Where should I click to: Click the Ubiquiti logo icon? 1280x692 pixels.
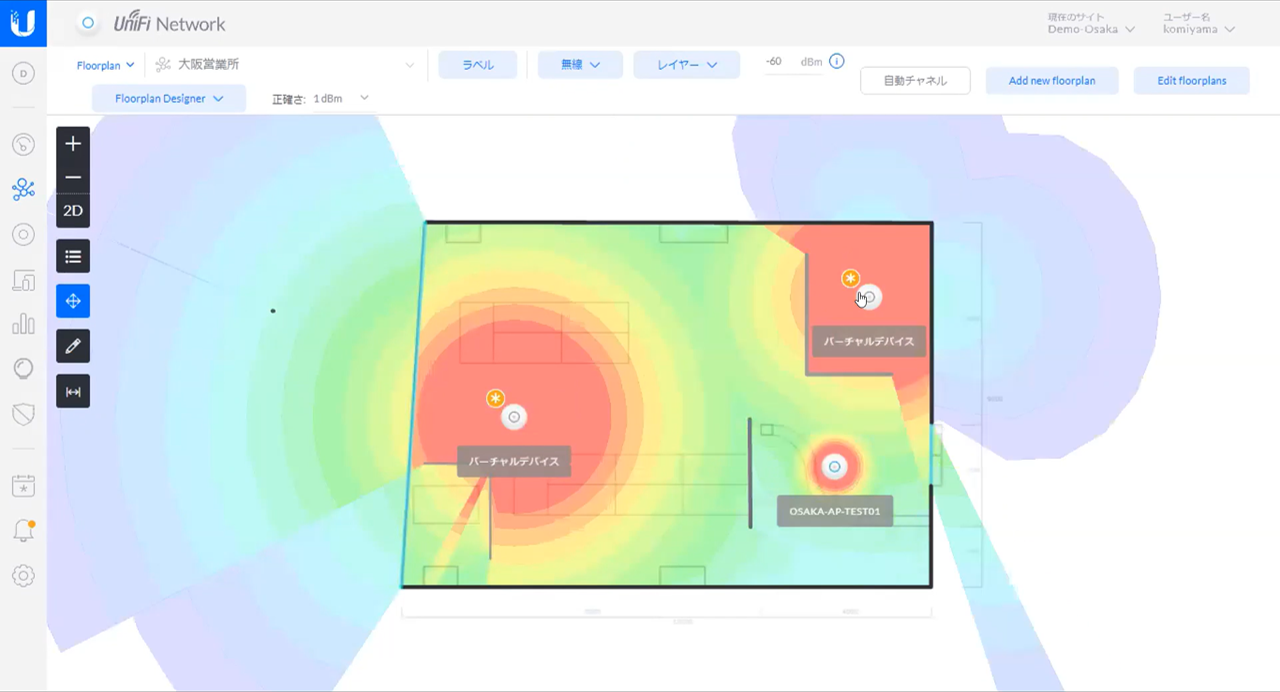(x=22, y=22)
